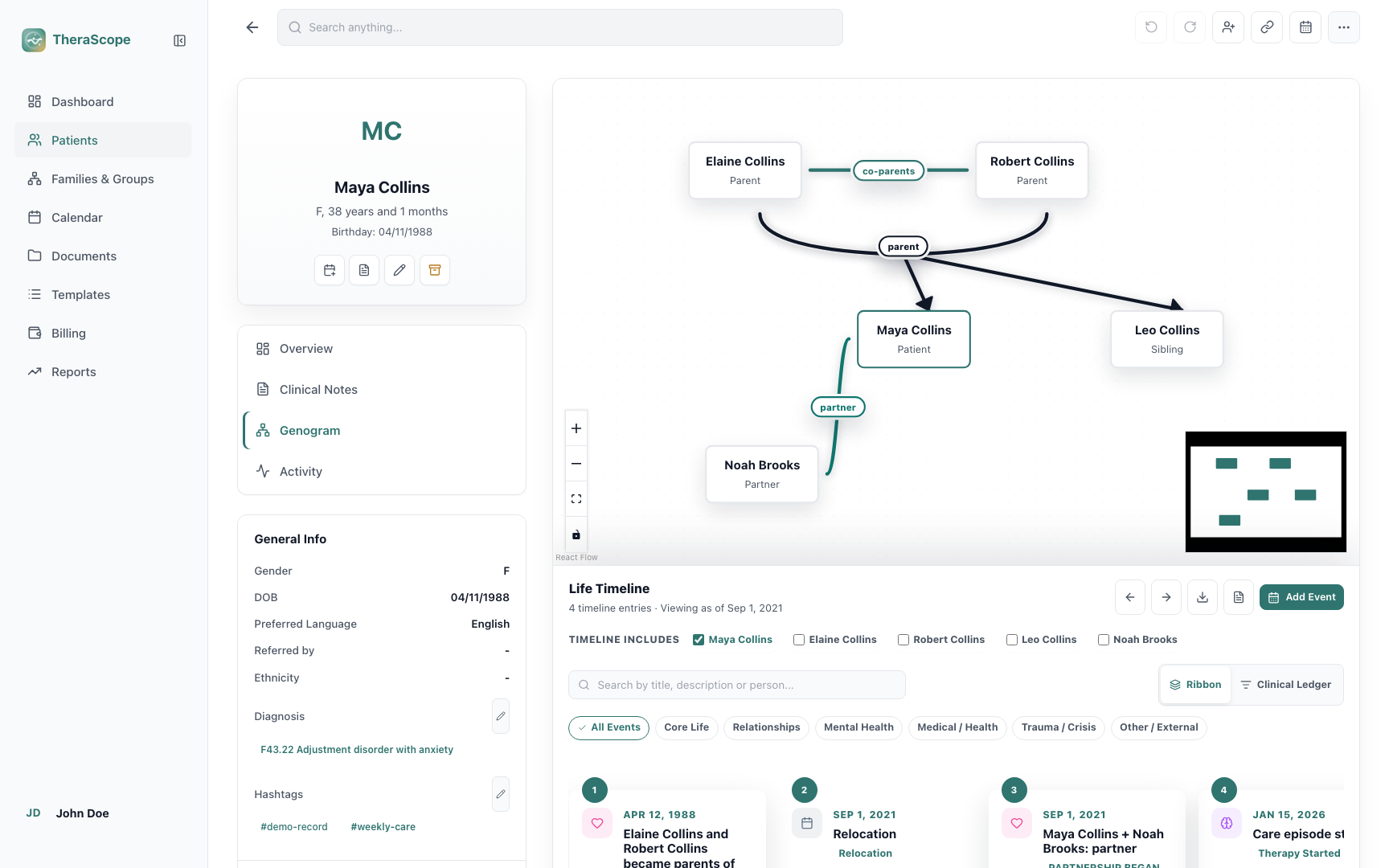Switch to Clinical Ledger view
The image size is (1389, 868).
point(1286,685)
